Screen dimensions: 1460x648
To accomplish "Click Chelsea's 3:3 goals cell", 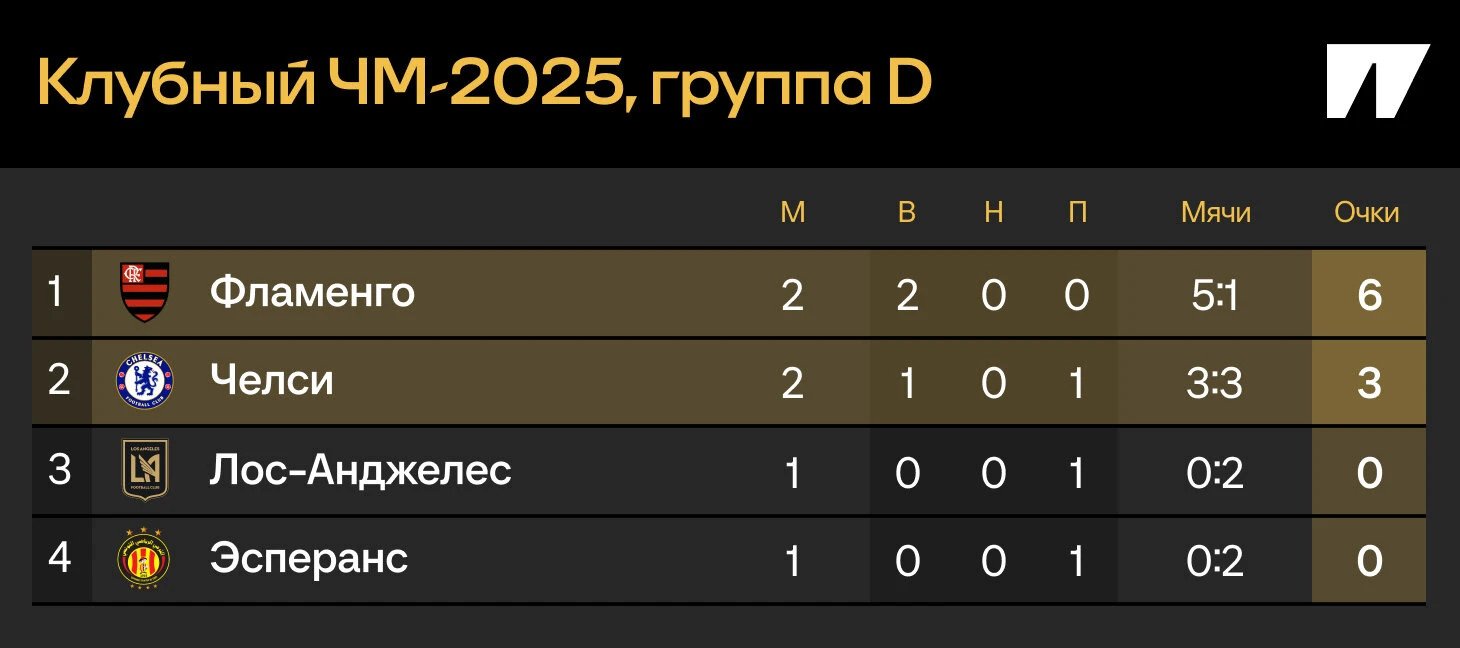I will tap(1215, 383).
